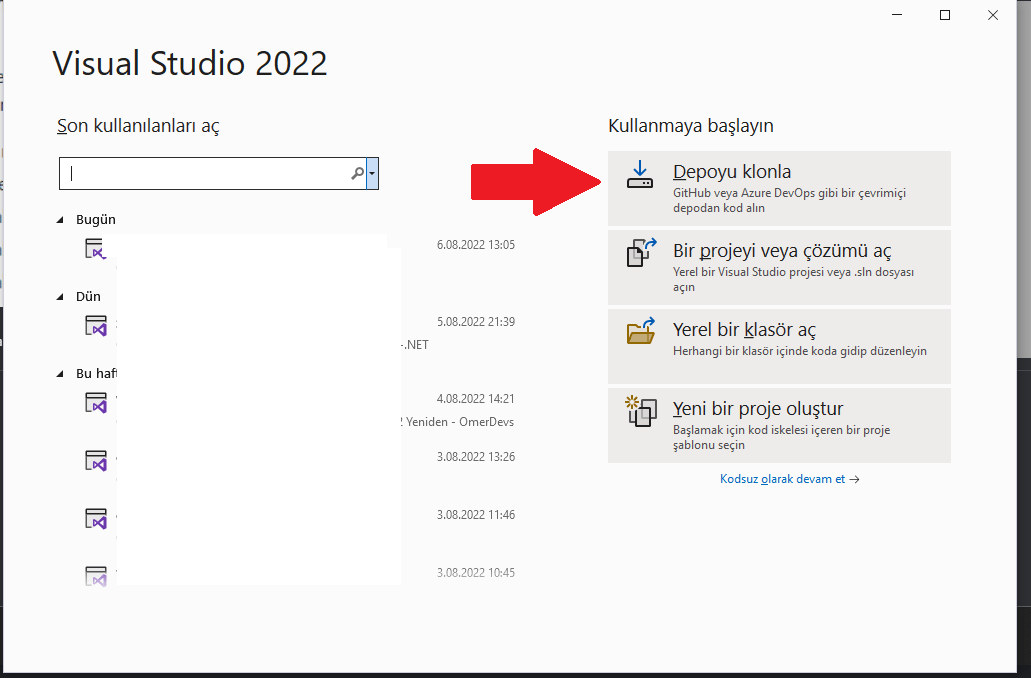Click timestamp 3.08.2022 10:45
Image resolution: width=1031 pixels, height=678 pixels.
pos(476,572)
